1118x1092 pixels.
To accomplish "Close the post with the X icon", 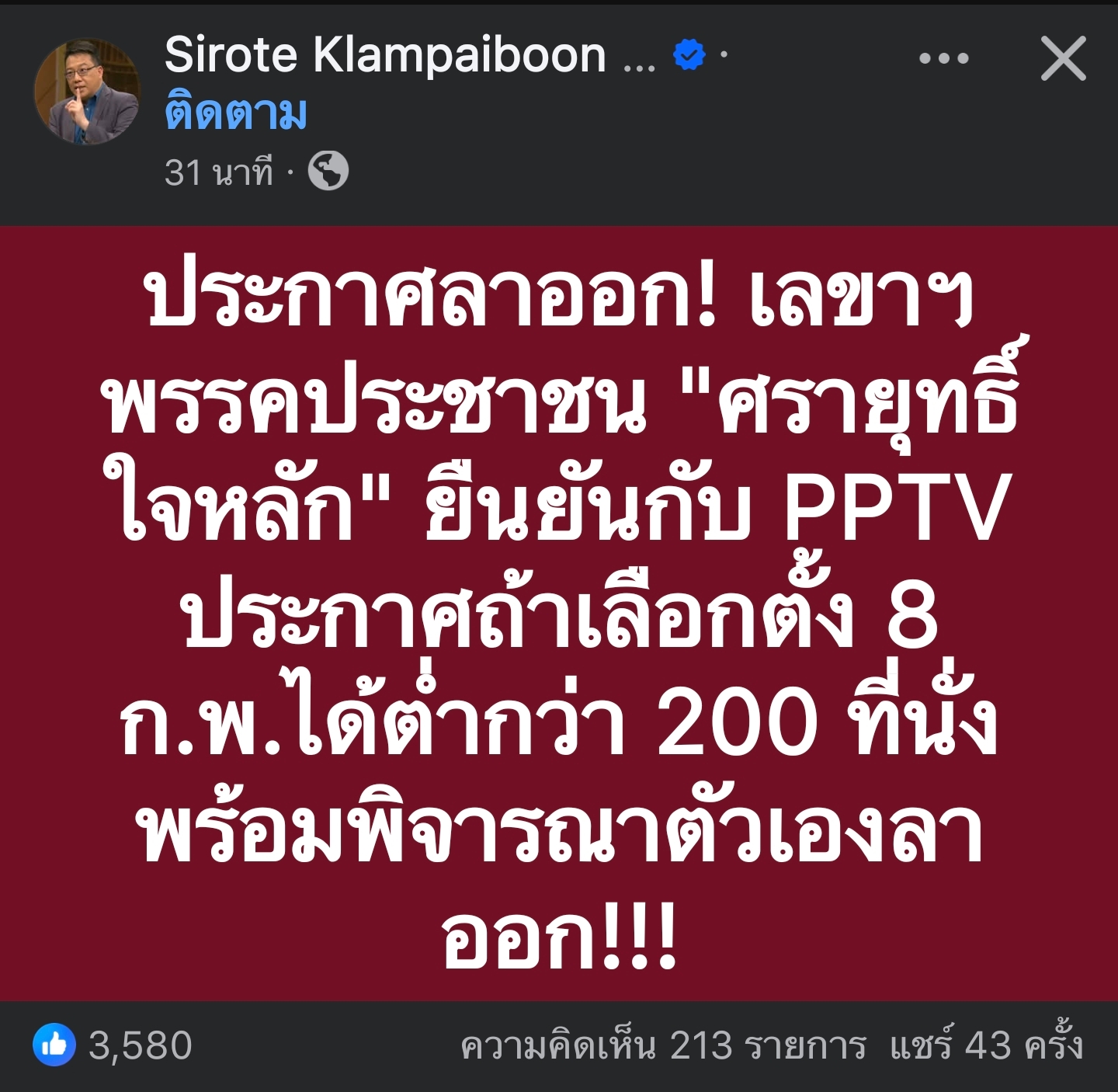I will tap(1063, 58).
